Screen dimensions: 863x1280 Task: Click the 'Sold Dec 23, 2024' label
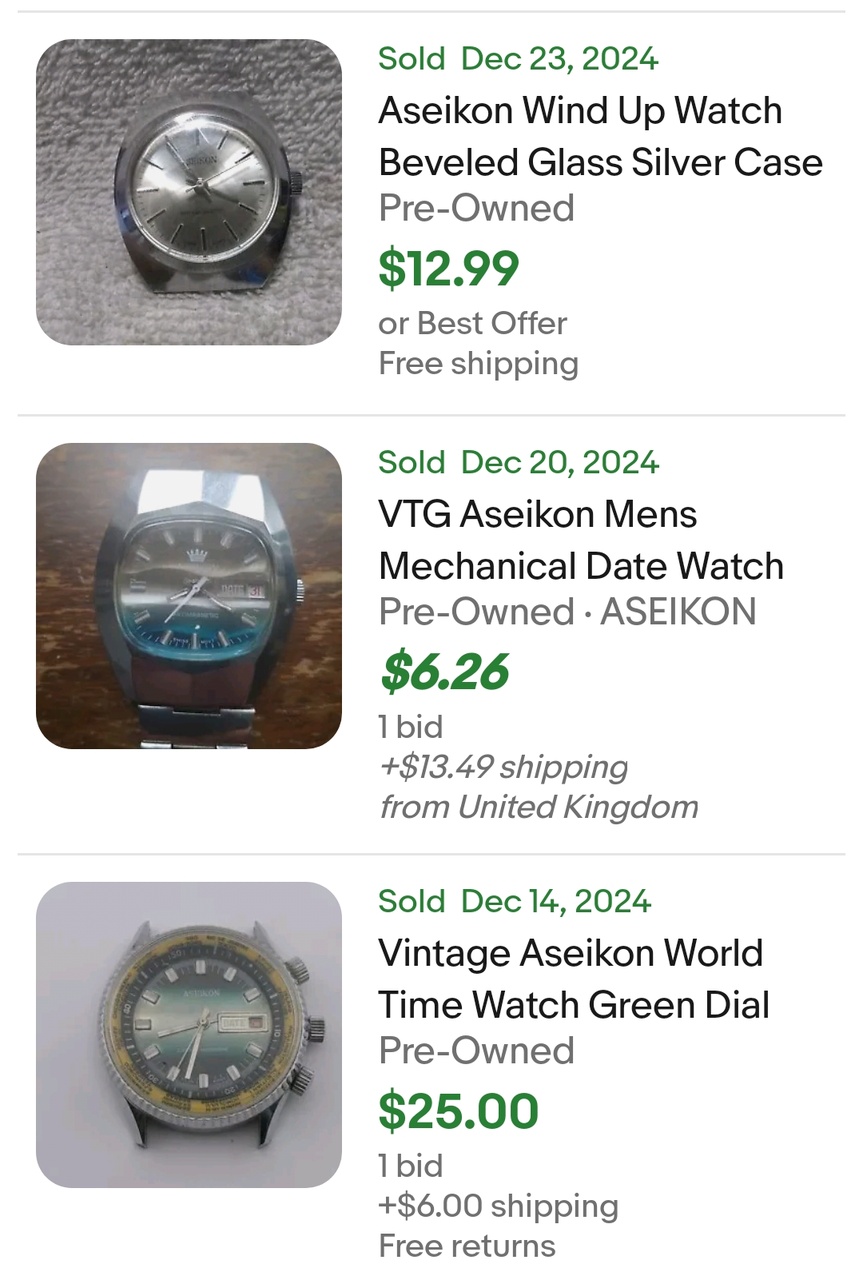coord(518,59)
